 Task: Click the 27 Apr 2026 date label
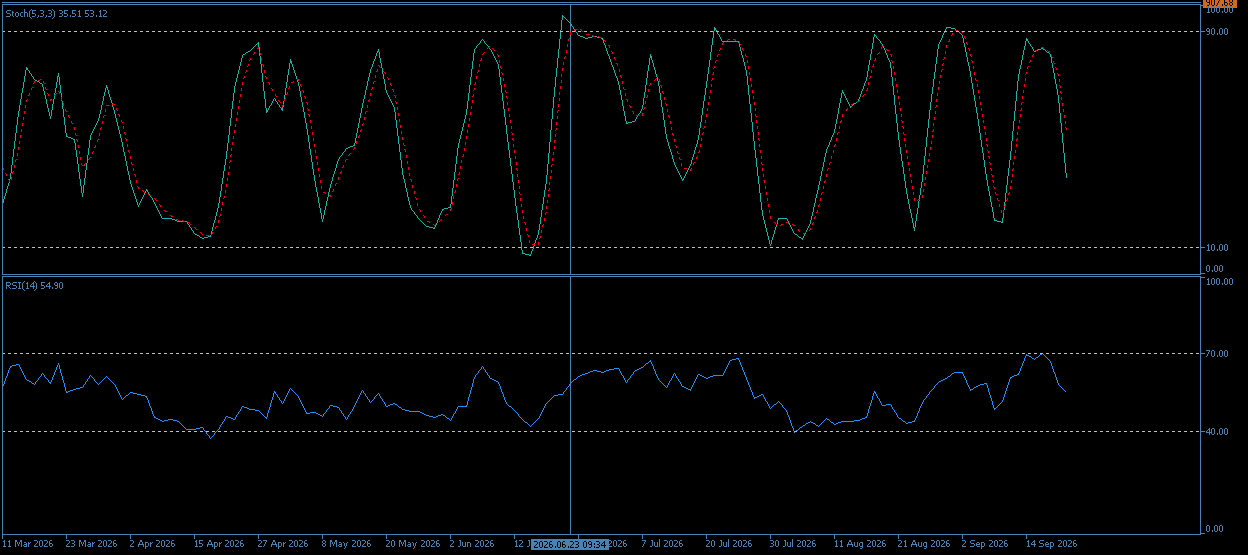[283, 544]
